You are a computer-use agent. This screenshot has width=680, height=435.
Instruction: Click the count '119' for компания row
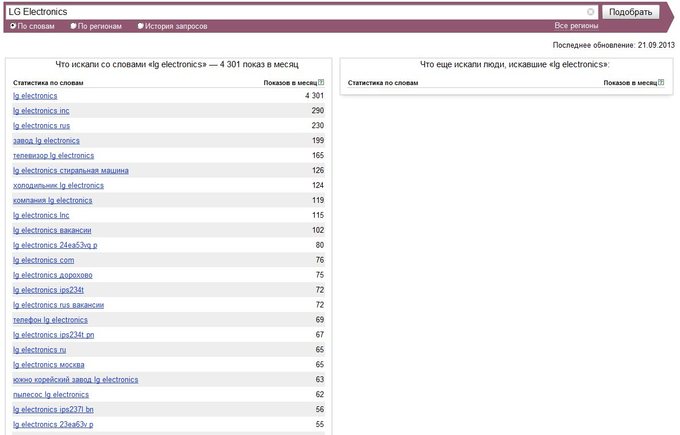pyautogui.click(x=318, y=200)
